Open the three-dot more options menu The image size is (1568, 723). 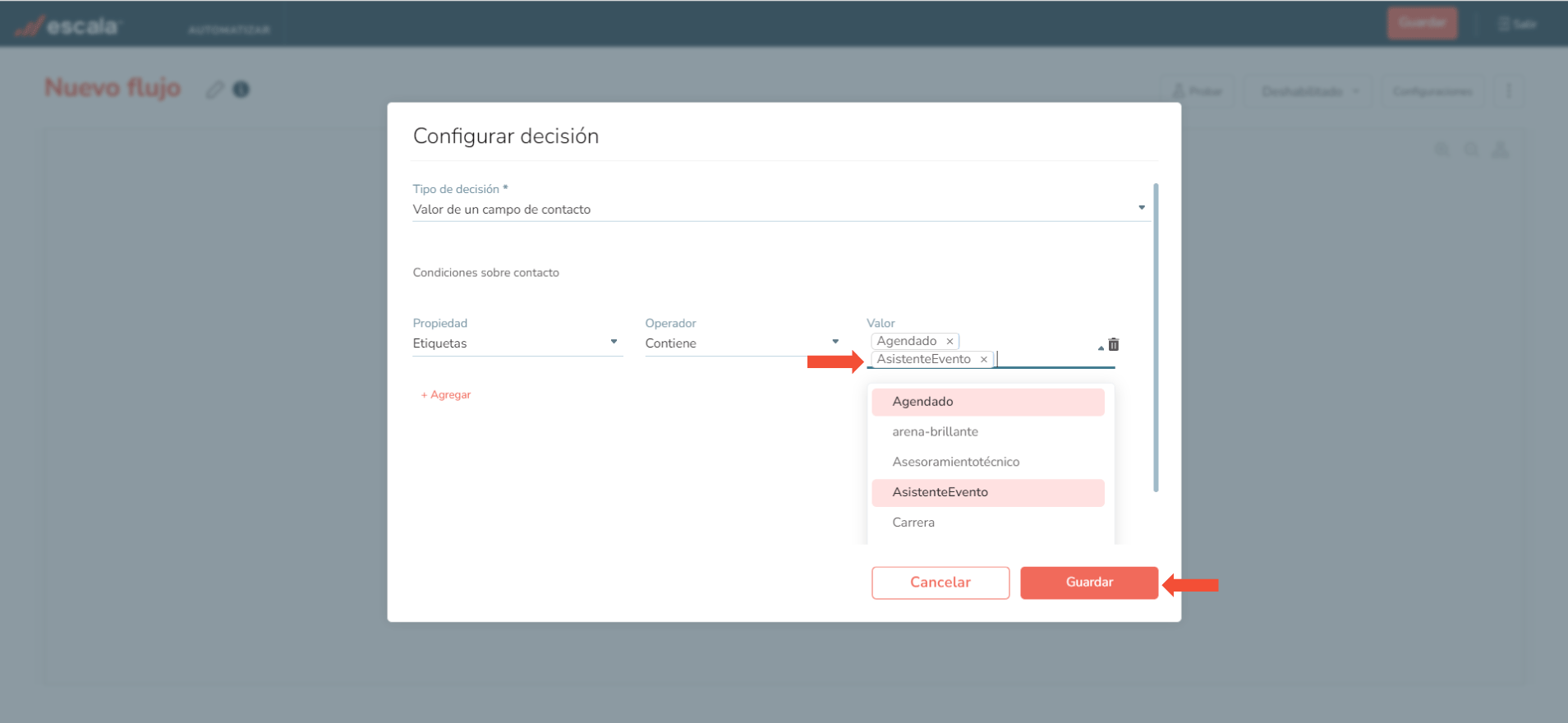(1508, 90)
